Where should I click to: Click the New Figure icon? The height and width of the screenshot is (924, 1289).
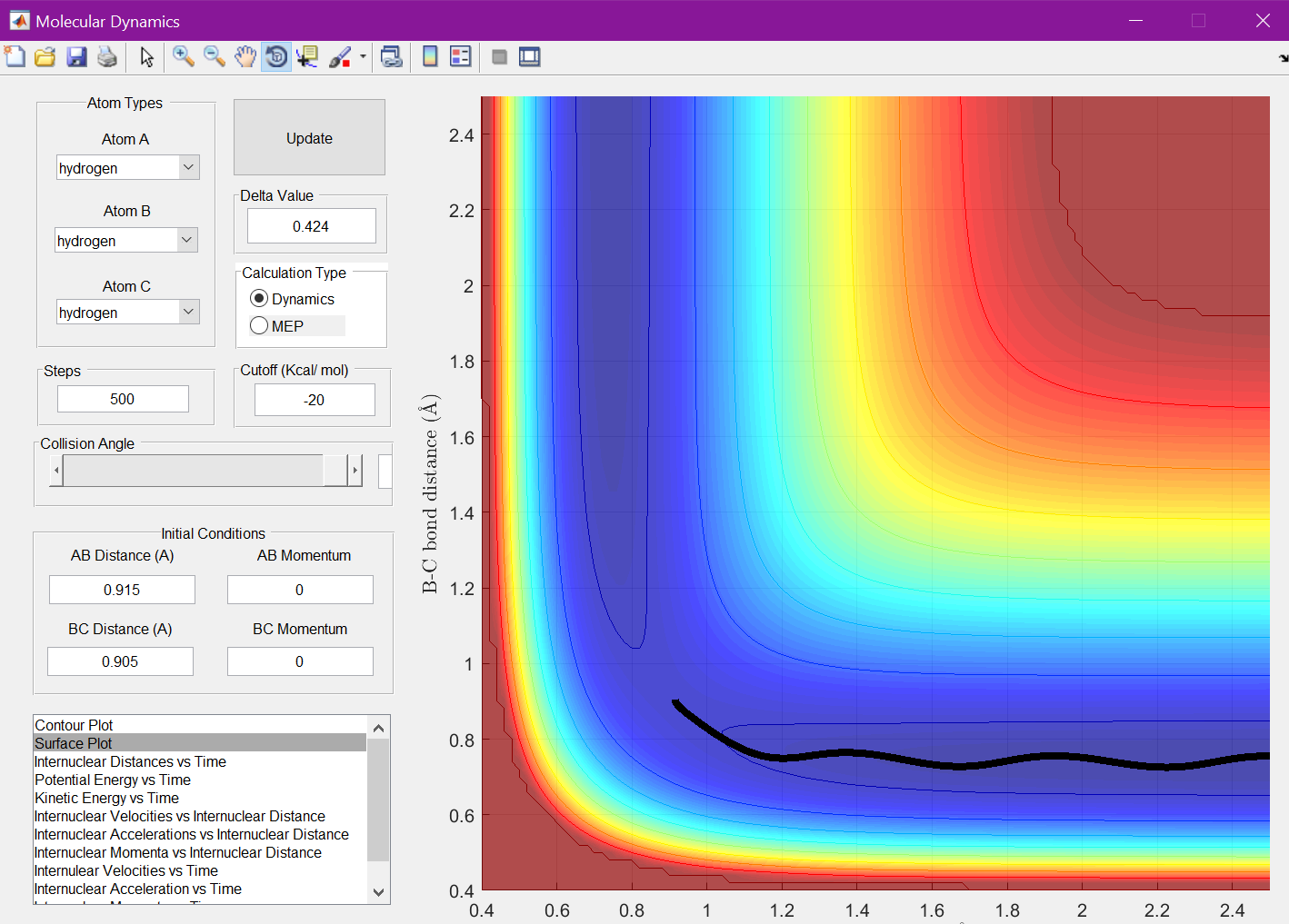click(x=15, y=57)
